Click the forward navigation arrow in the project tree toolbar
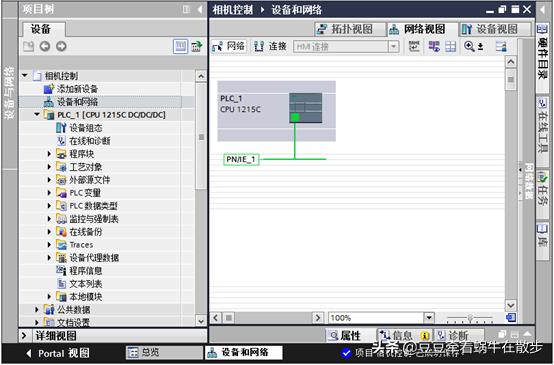This screenshot has width=554, height=365. pyautogui.click(x=61, y=46)
